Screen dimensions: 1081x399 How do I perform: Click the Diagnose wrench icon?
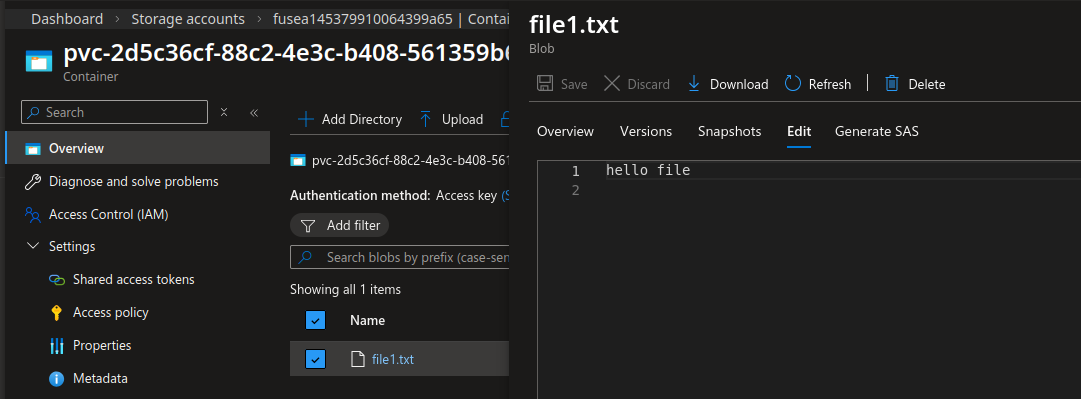click(x=32, y=182)
